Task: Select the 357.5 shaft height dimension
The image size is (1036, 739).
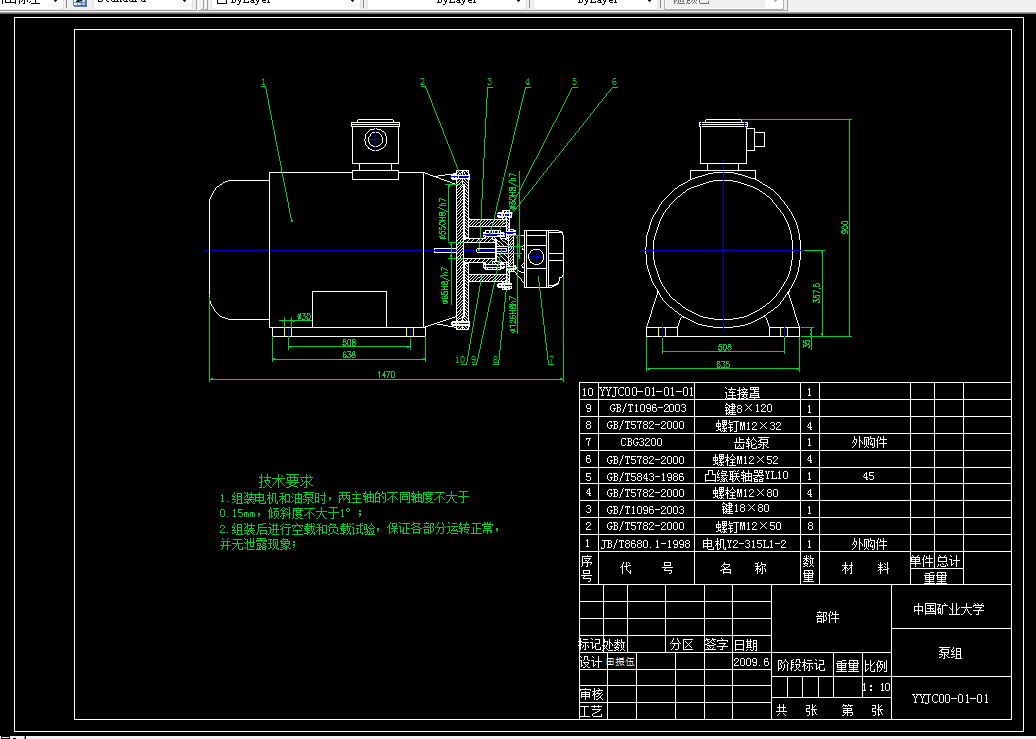Action: click(x=817, y=293)
